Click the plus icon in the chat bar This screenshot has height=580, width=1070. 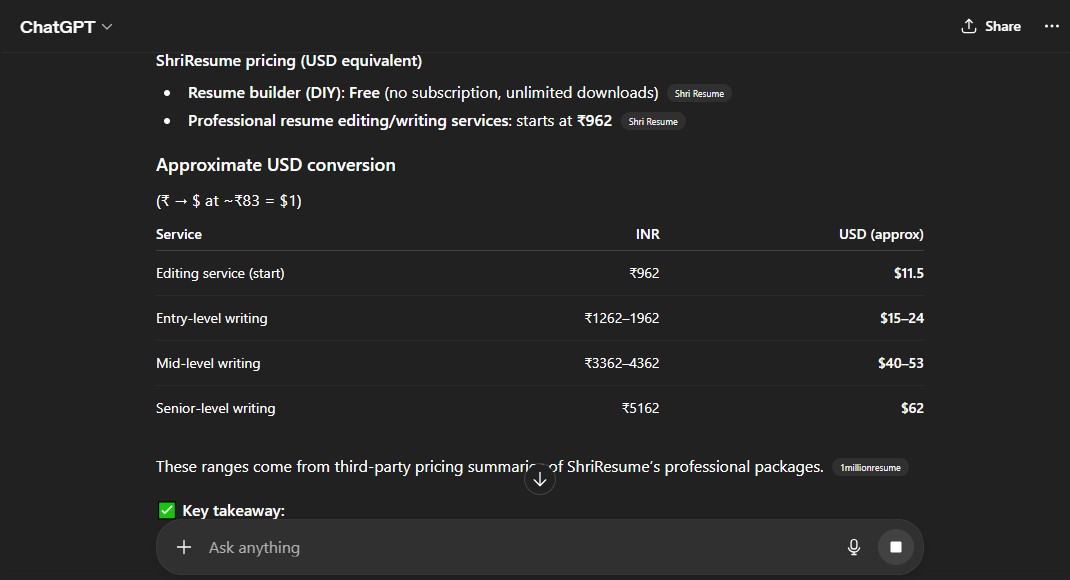[183, 547]
